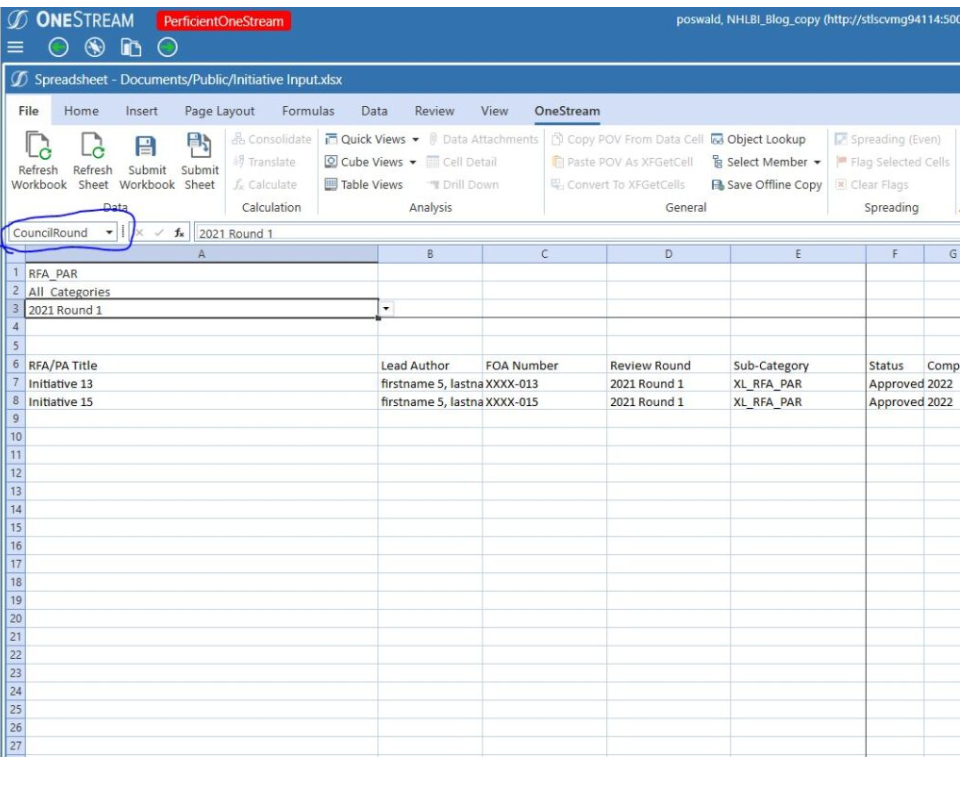The height and width of the screenshot is (785, 969).
Task: Click the PerficientOneStream red label
Action: pos(224,21)
